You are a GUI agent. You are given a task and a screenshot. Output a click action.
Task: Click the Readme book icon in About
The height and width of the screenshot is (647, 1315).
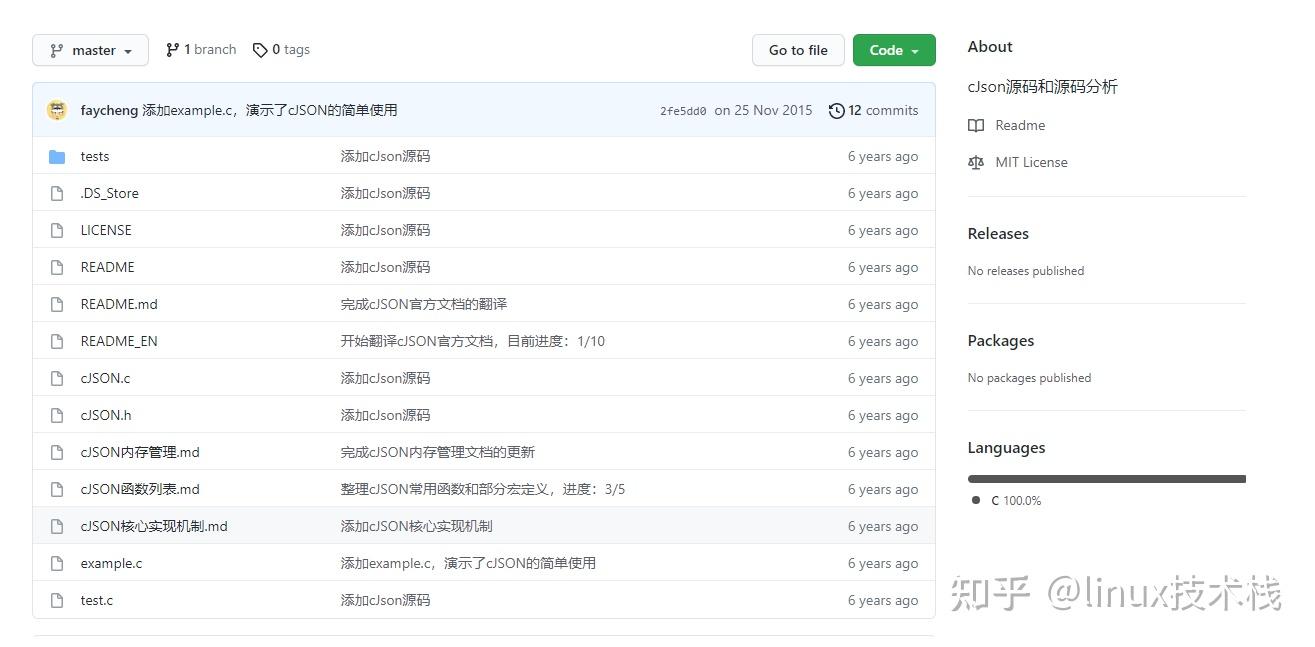[x=975, y=125]
